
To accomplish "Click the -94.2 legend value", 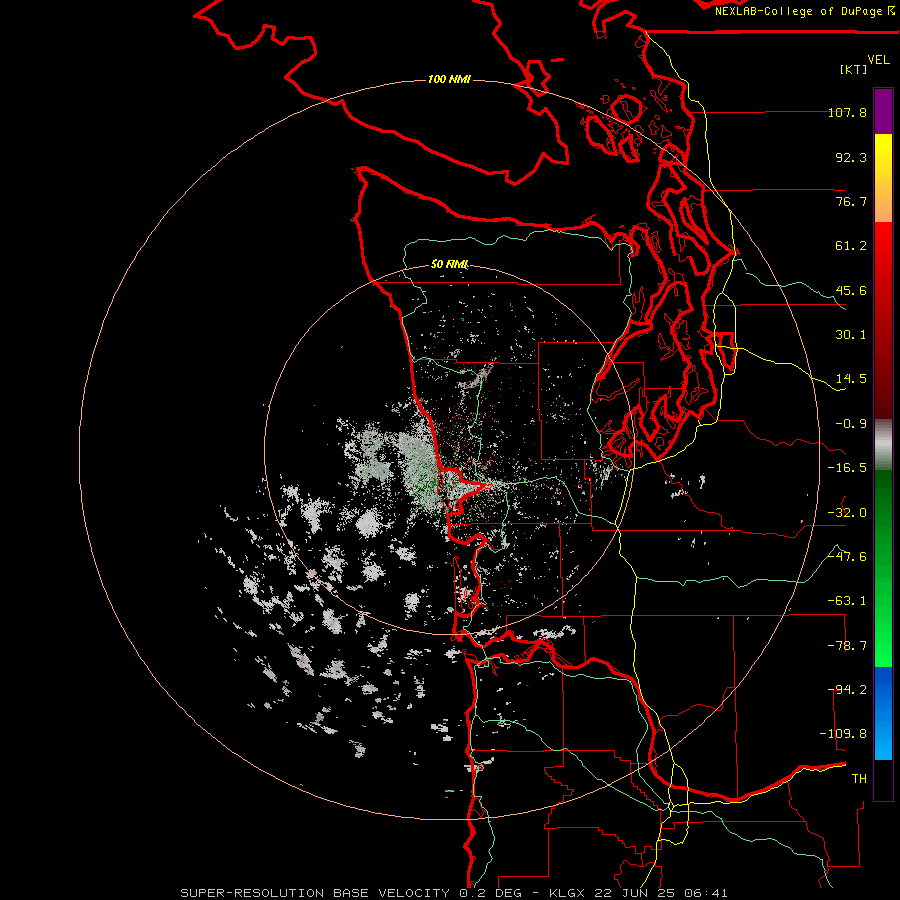I will (x=847, y=690).
